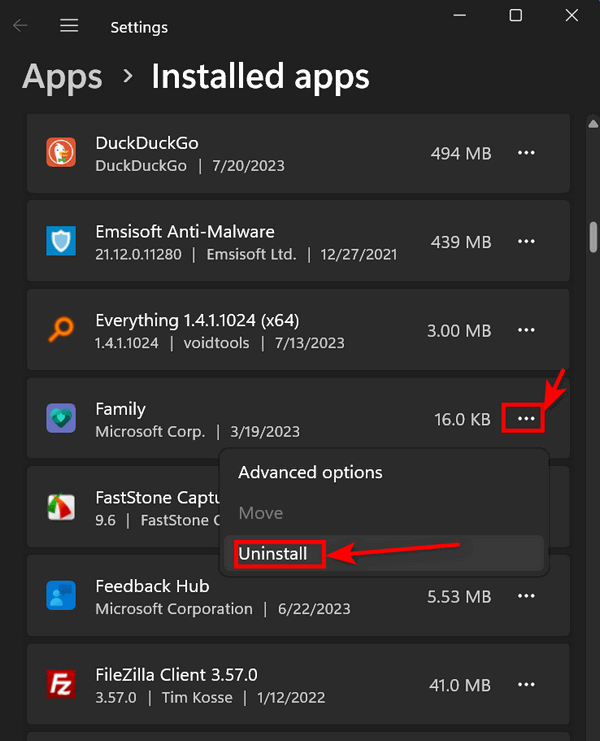
Task: Click the 16.0 KB size value
Action: (x=463, y=419)
